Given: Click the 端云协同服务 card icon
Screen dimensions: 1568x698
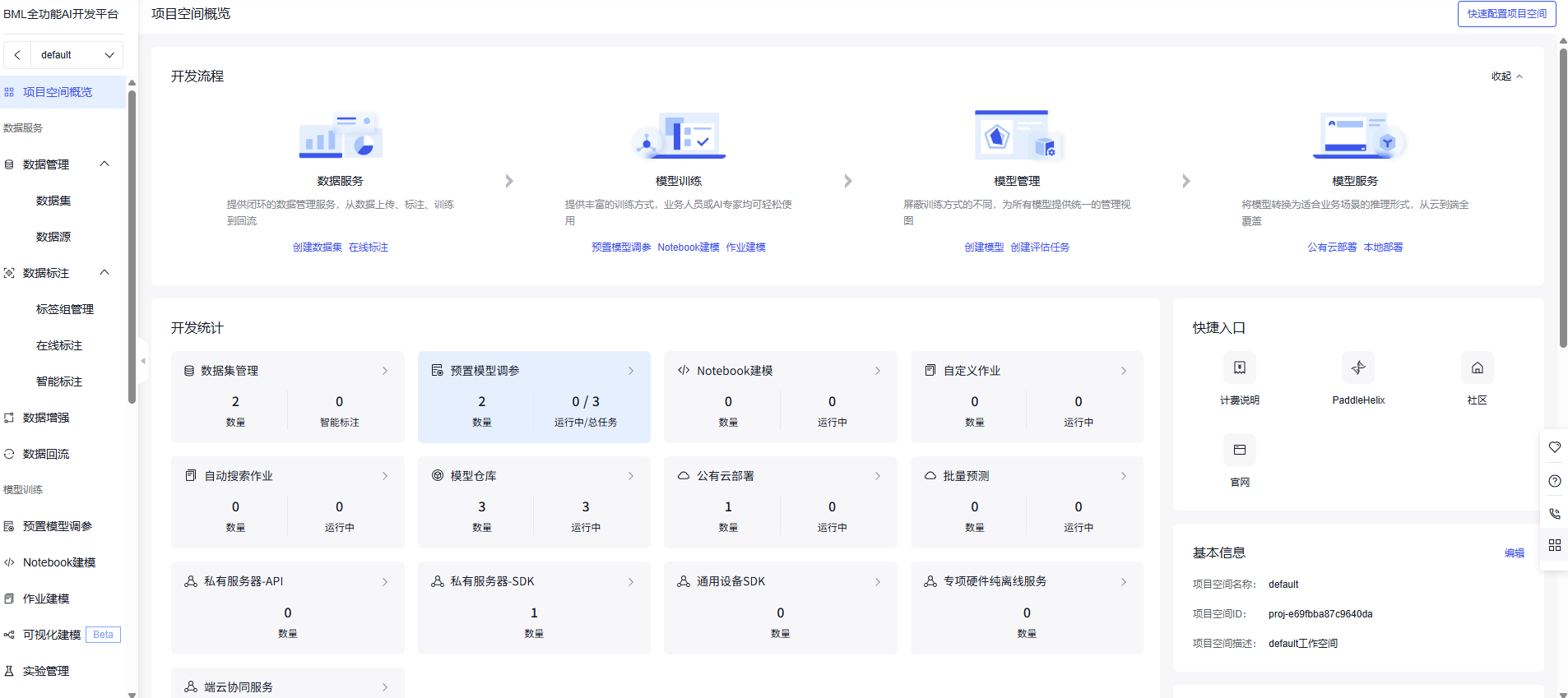Looking at the screenshot, I should (x=191, y=686).
